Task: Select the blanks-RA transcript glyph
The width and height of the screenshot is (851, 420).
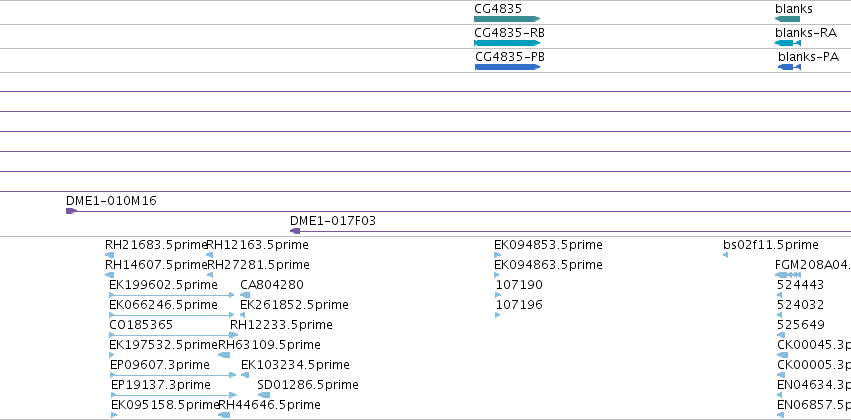Action: pyautogui.click(x=788, y=43)
